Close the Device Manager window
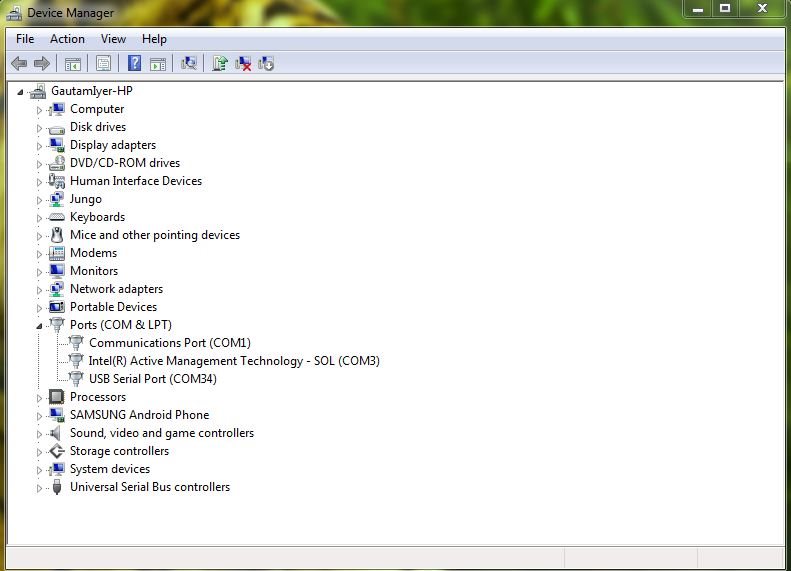The width and height of the screenshot is (791, 571). point(762,9)
